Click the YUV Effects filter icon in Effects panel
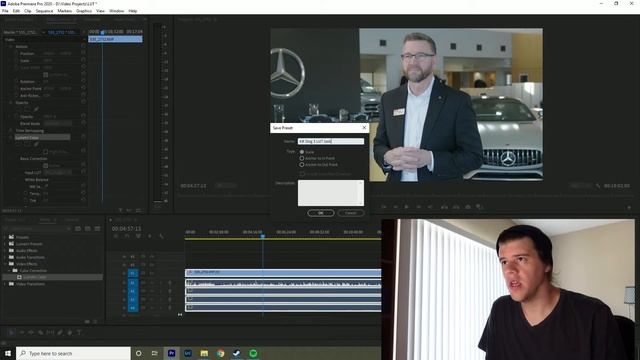 click(x=97, y=229)
